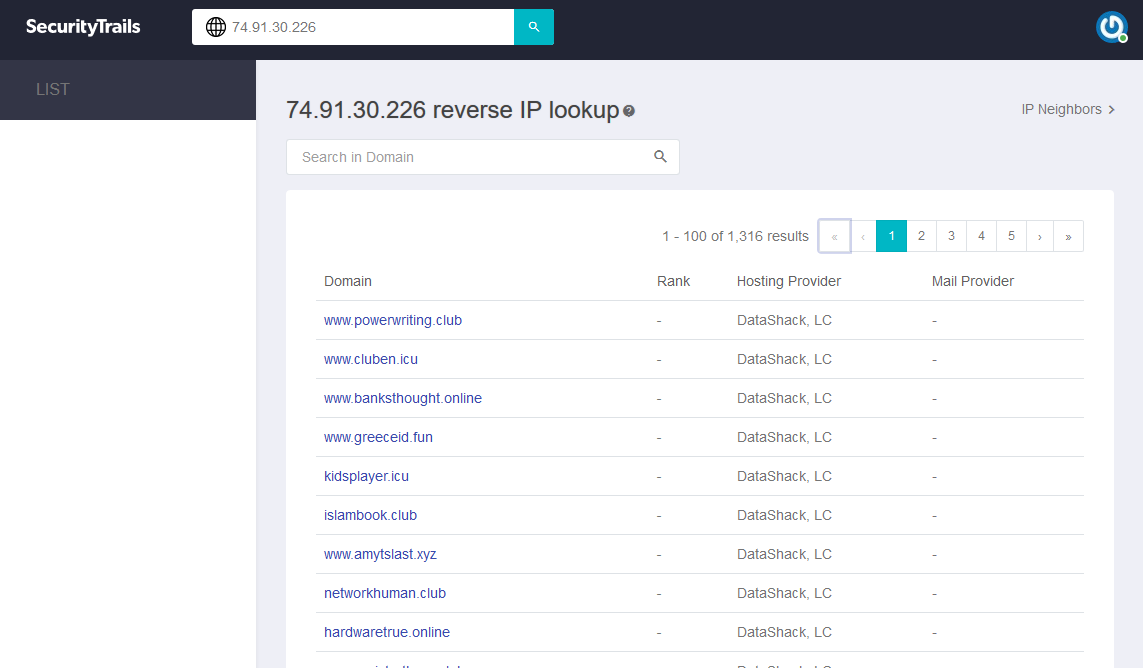1143x668 pixels.
Task: Click DataShack, LC in networkhuman.club row
Action: click(784, 594)
